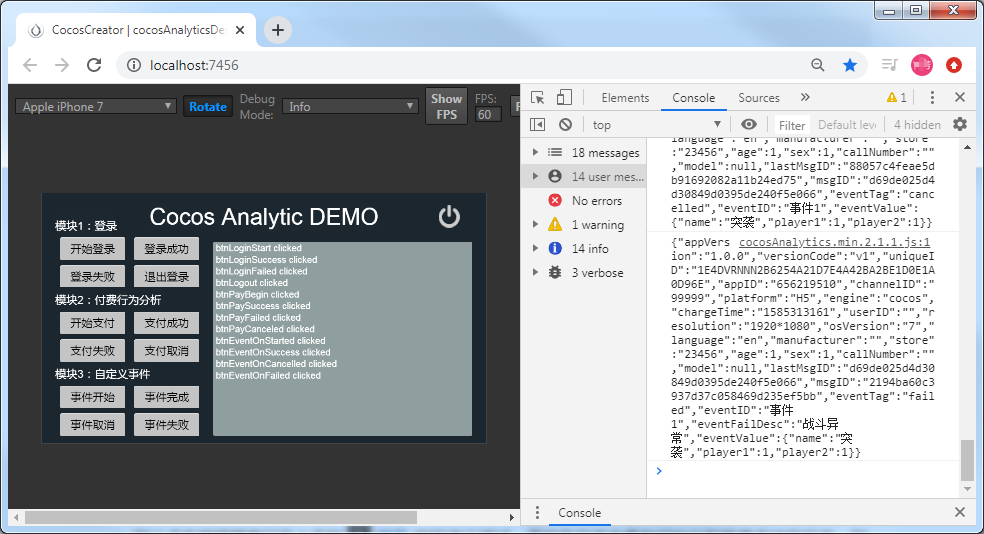The height and width of the screenshot is (534, 984).
Task: Click the 事件完成 button
Action: (166, 397)
